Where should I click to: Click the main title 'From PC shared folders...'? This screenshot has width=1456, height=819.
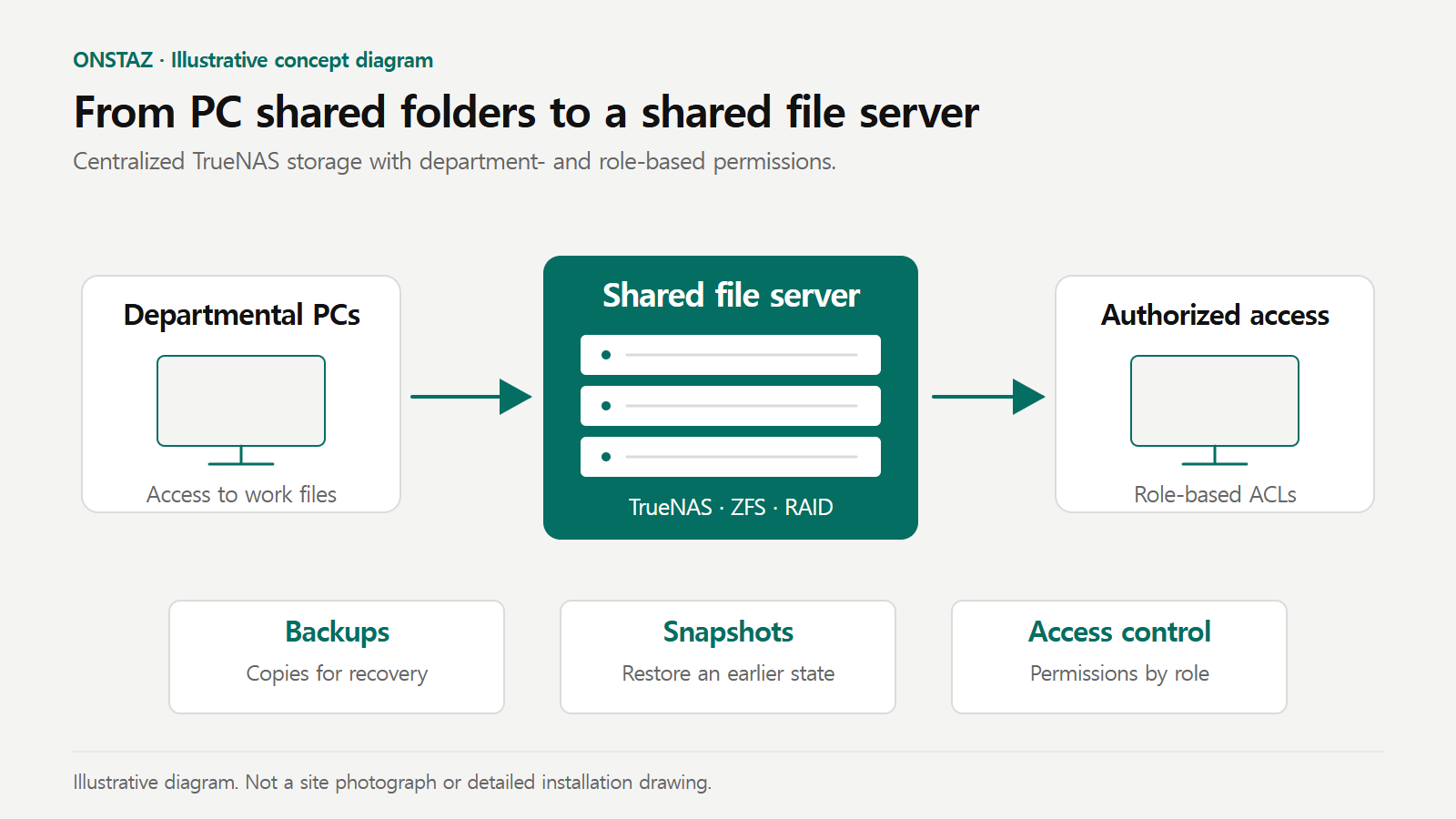pos(526,113)
